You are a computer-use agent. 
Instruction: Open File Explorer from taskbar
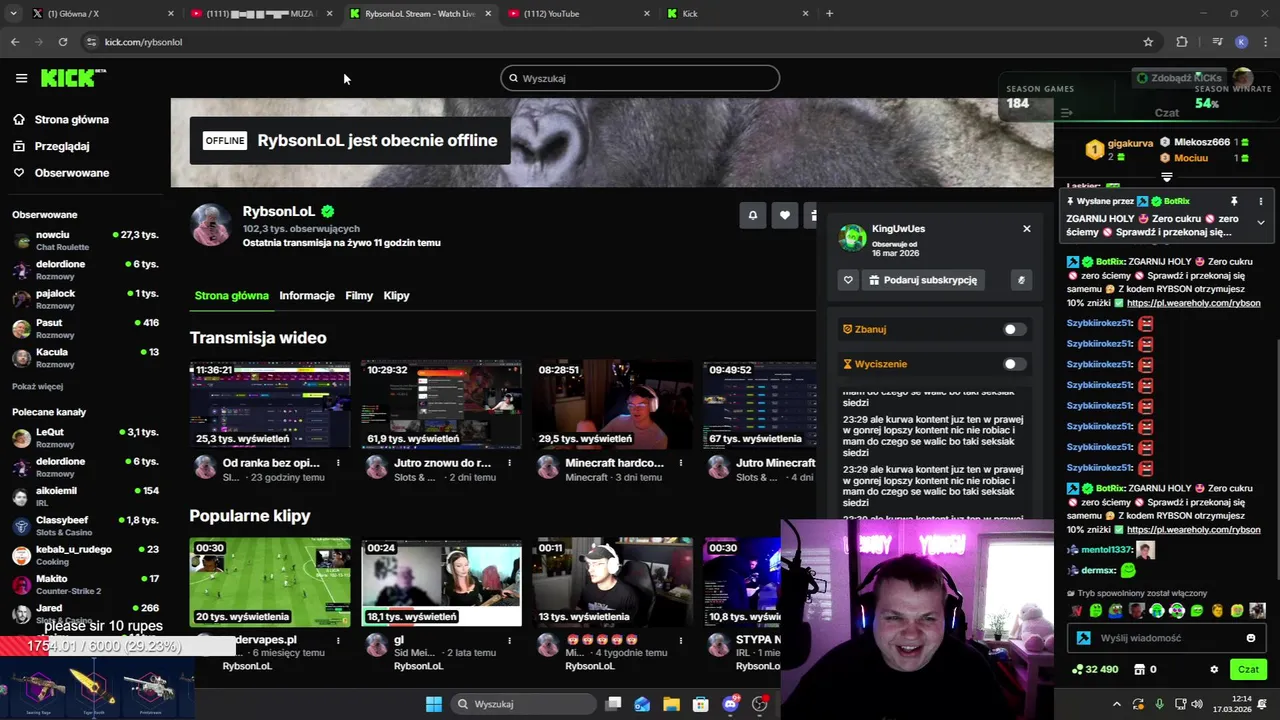[671, 704]
